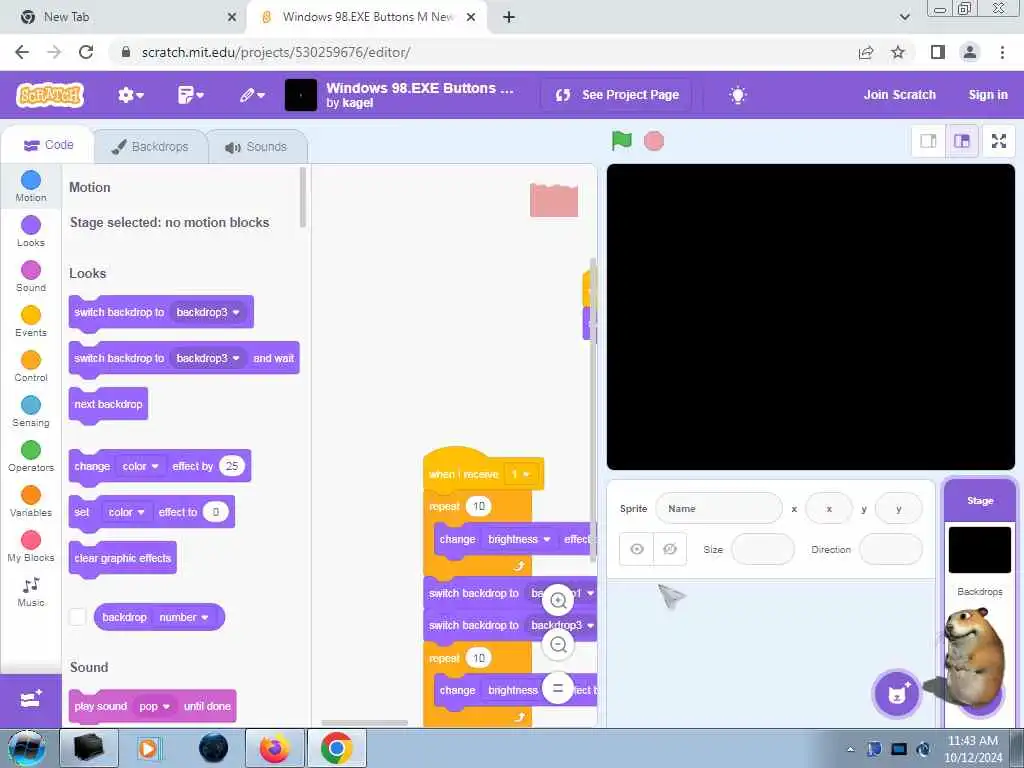Zoom in the code workspace
Screen dimensions: 1024x768
click(x=558, y=600)
